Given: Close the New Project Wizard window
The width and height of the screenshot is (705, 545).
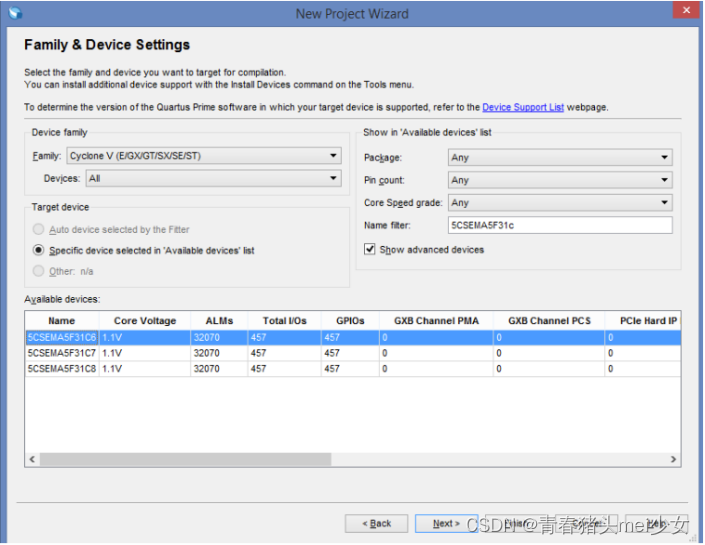Looking at the screenshot, I should pos(686,10).
